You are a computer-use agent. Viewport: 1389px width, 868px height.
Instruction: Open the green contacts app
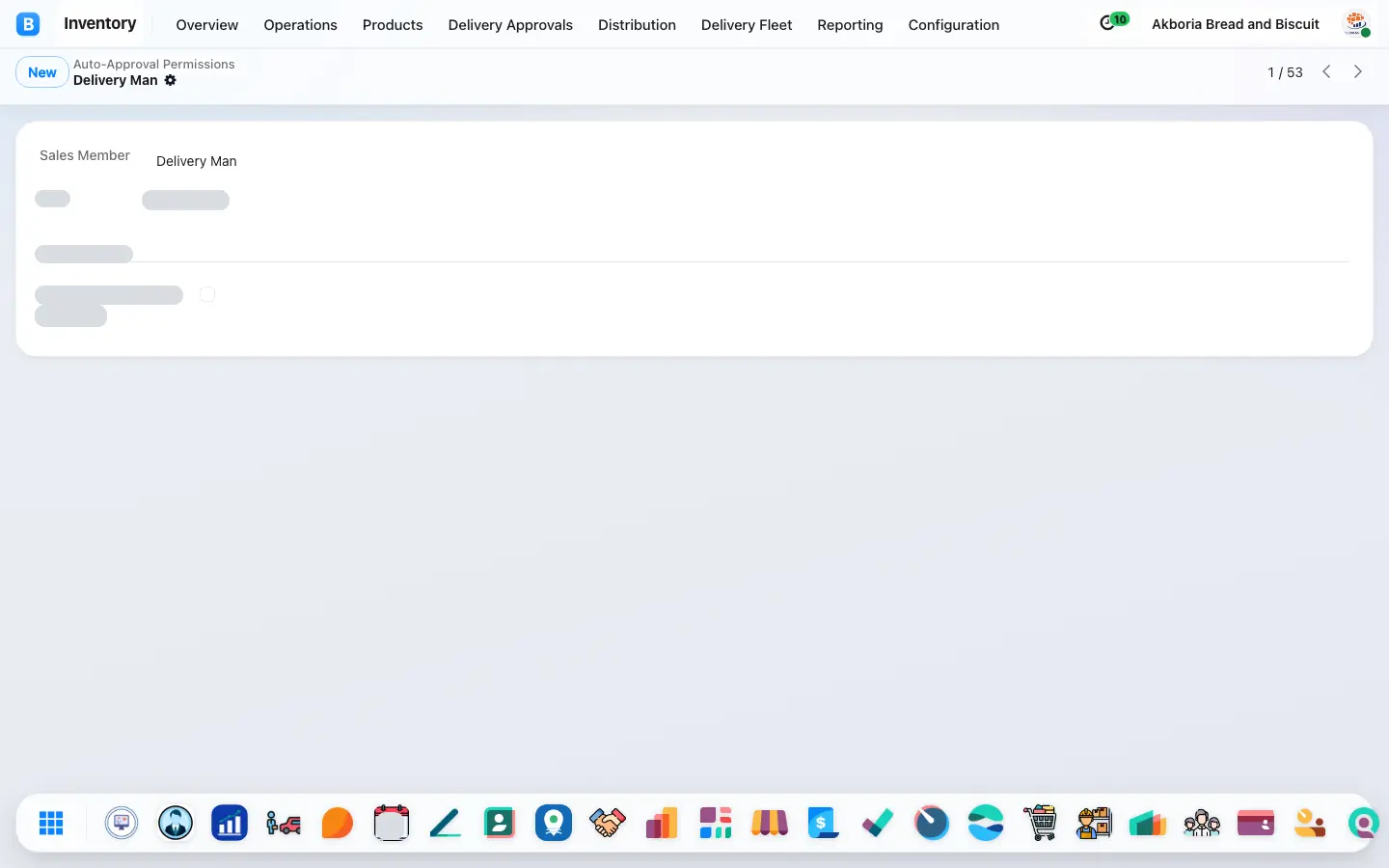point(500,823)
